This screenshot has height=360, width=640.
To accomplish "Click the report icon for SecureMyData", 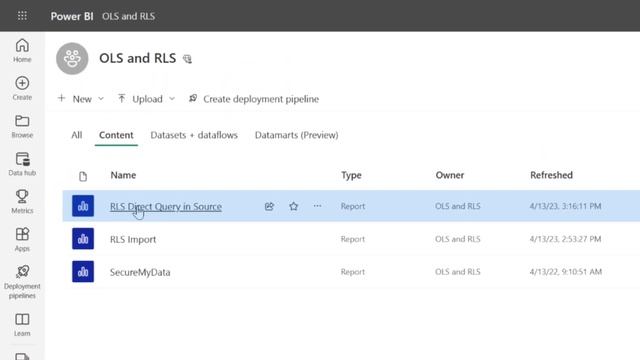I will pos(83,271).
